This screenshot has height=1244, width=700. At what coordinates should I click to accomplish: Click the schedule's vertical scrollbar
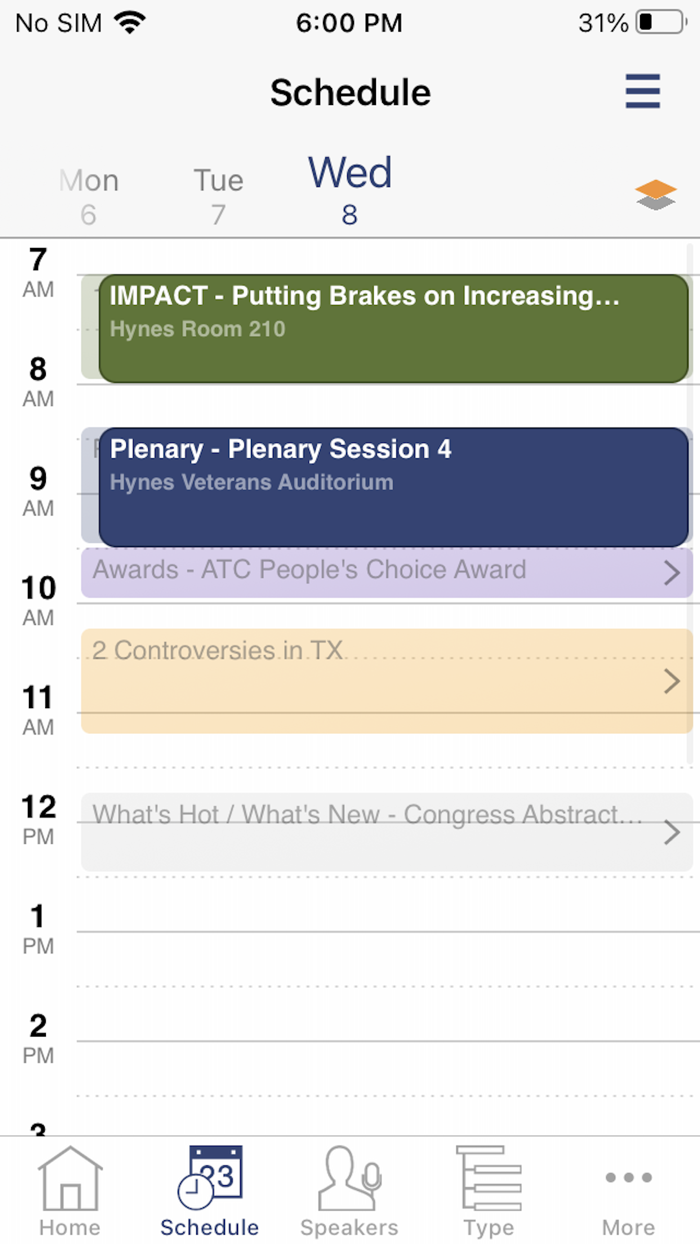pyautogui.click(x=690, y=500)
